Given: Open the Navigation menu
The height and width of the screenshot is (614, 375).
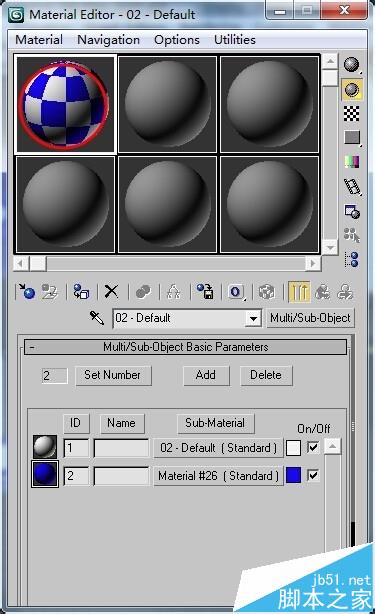Looking at the screenshot, I should (108, 40).
